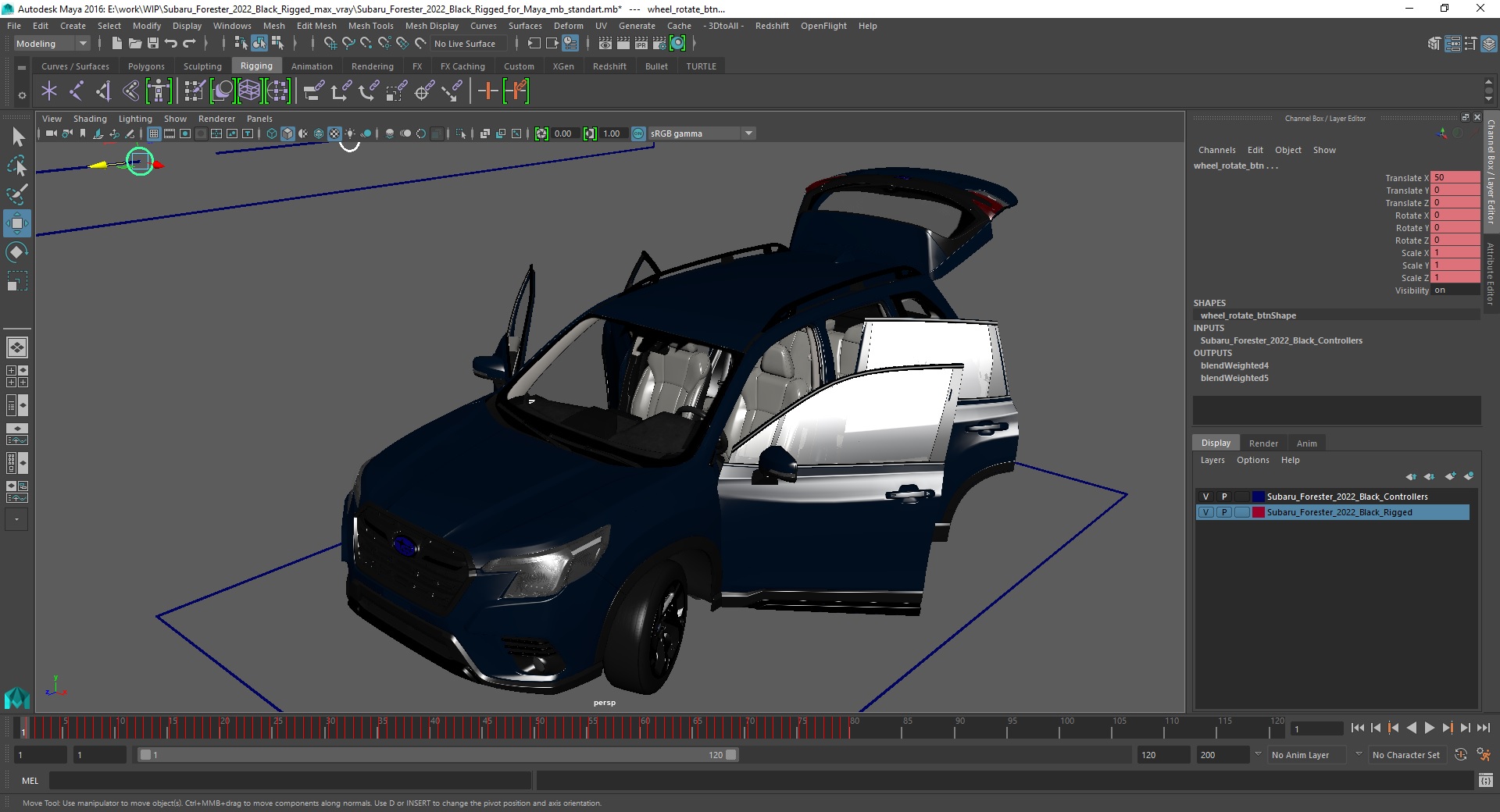The height and width of the screenshot is (812, 1500).
Task: Open the Deform menu
Action: pos(569,26)
